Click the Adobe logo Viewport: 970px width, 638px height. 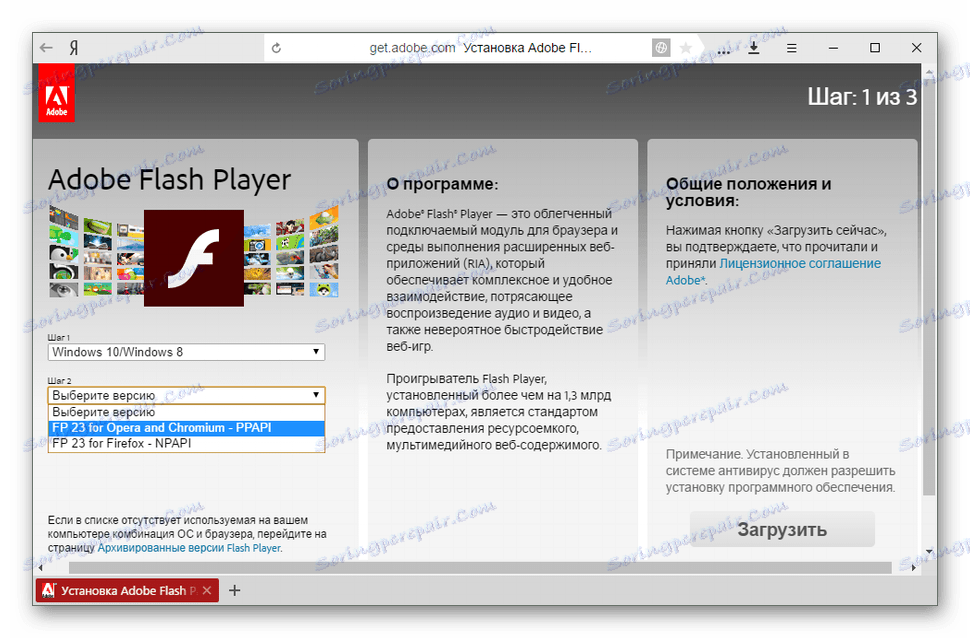(56, 93)
